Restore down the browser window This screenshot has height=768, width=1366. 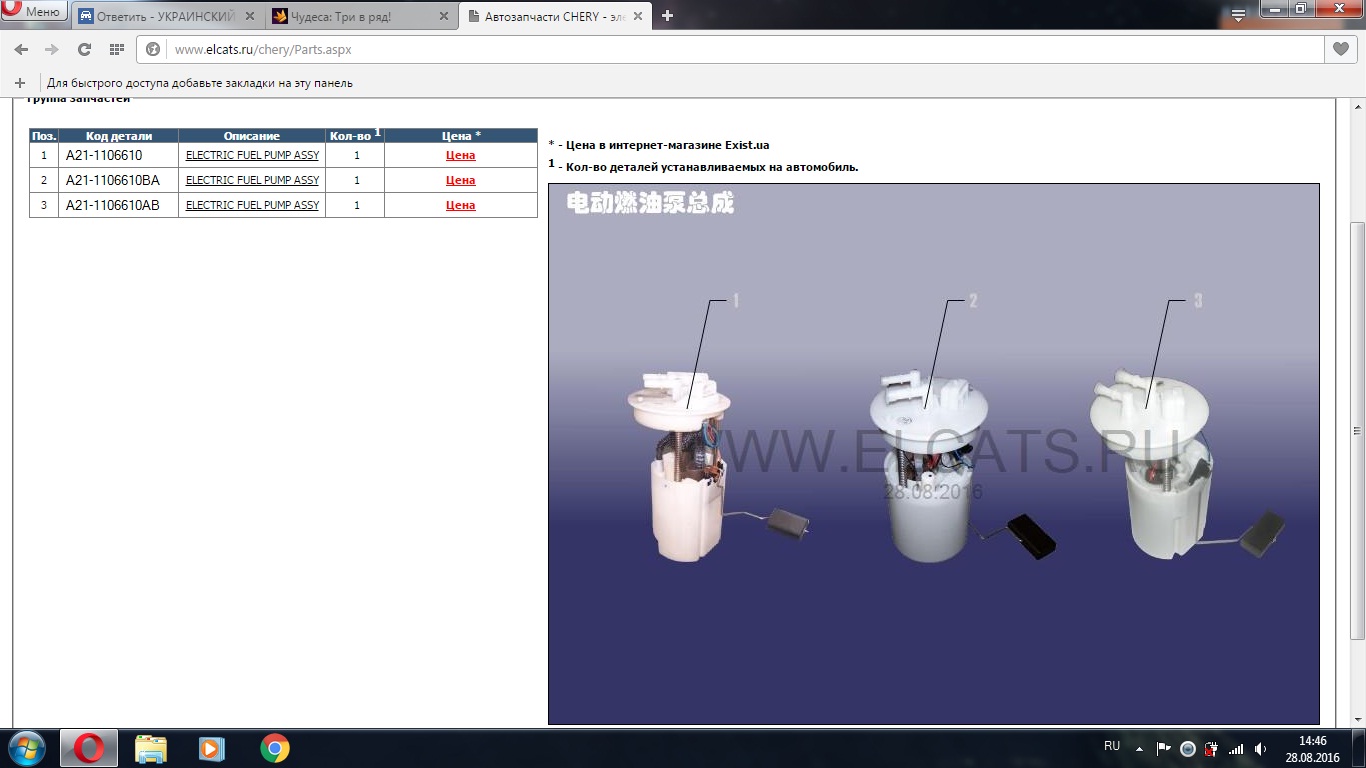[x=1300, y=8]
